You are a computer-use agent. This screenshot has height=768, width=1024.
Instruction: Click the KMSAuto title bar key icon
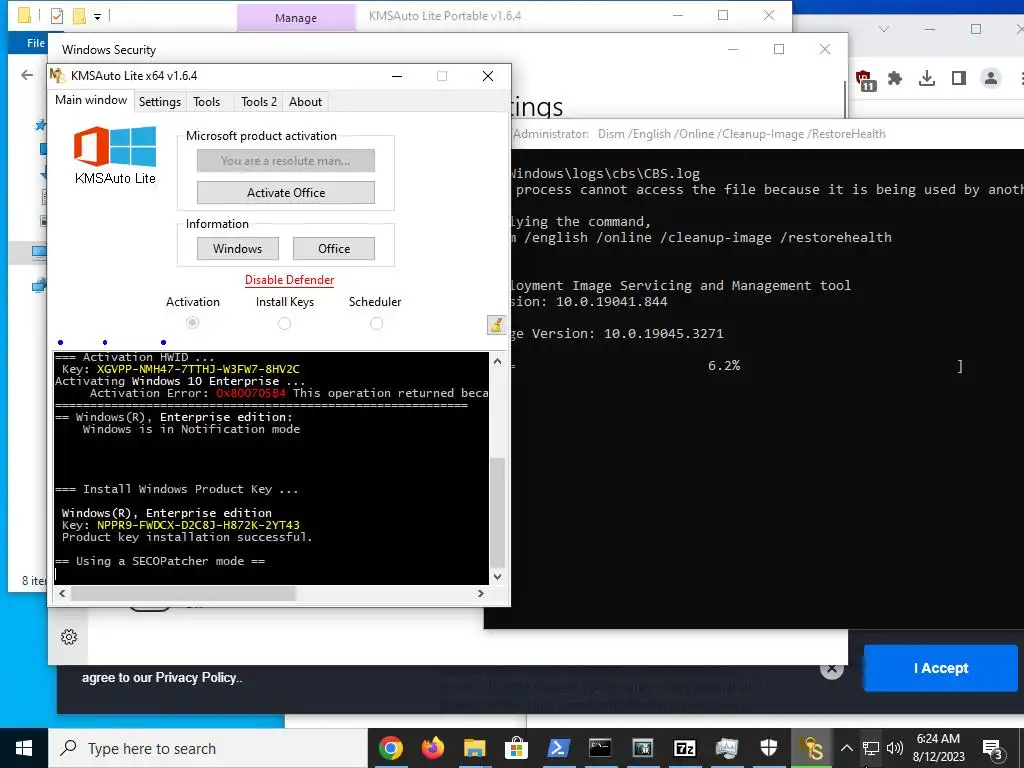tap(57, 76)
